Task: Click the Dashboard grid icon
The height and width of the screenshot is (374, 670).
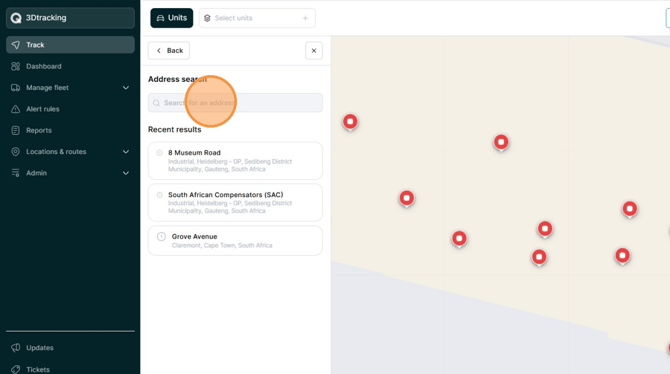Action: coord(15,66)
